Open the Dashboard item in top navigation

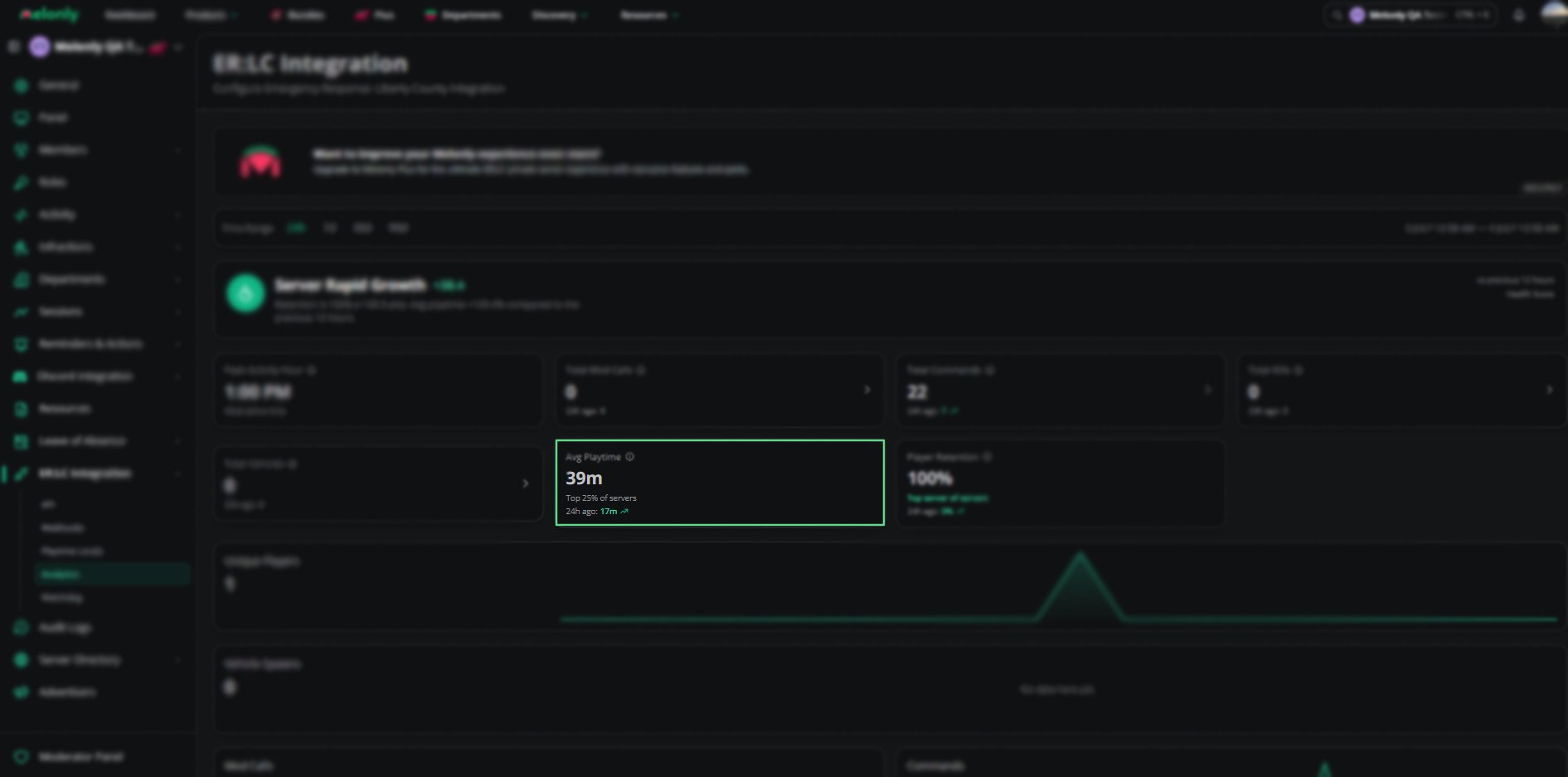coord(130,15)
